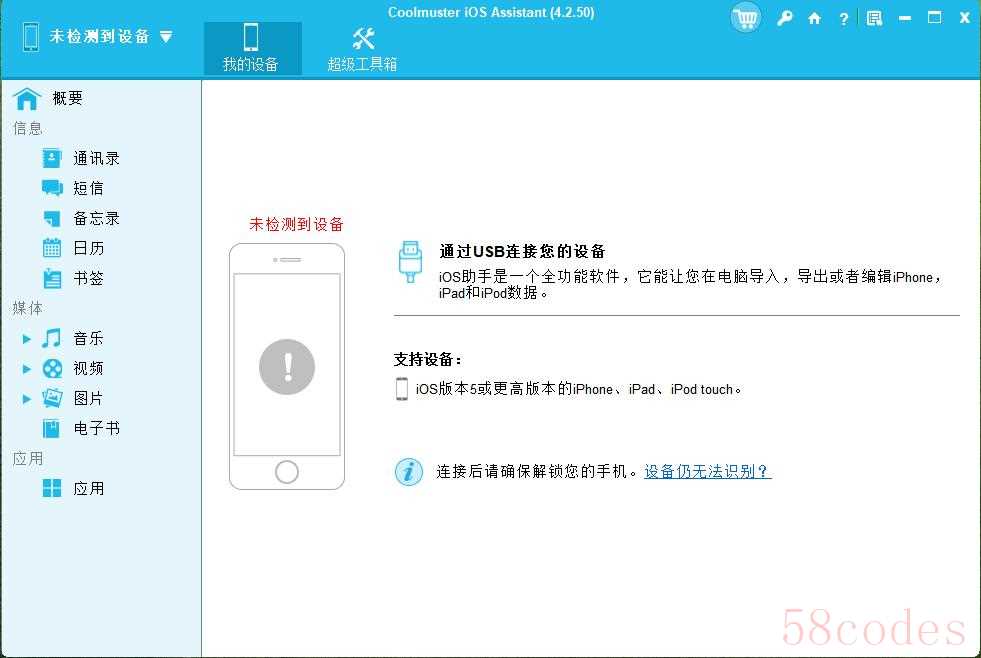The height and width of the screenshot is (658, 981).
Task: Click 支持设备: label
Action: coord(428,360)
